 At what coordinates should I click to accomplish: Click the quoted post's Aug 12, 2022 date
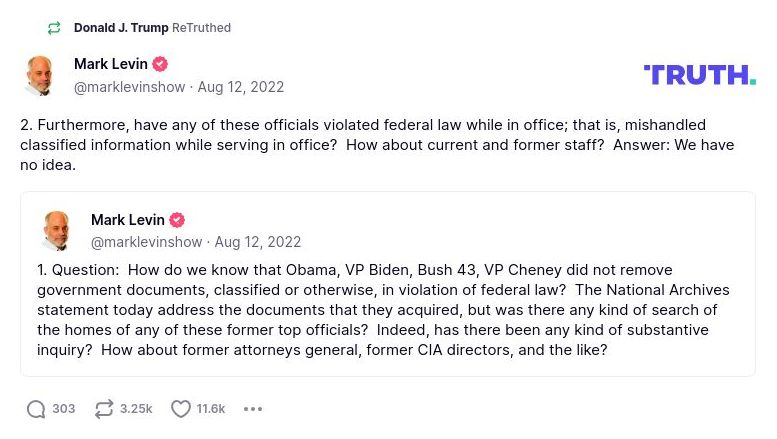258,242
